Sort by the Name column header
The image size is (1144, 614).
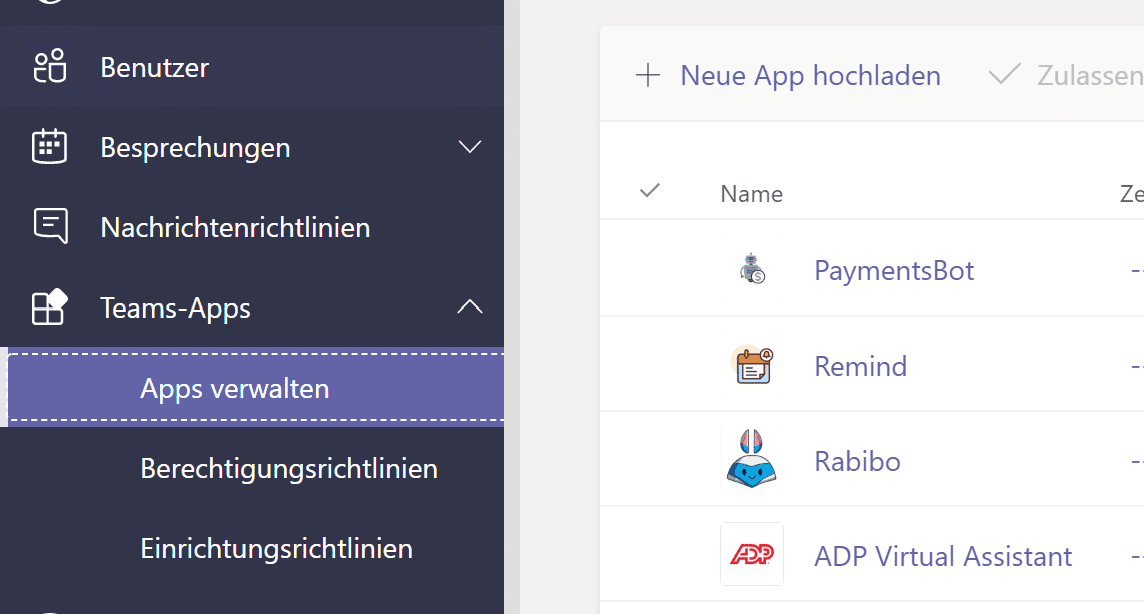[751, 194]
